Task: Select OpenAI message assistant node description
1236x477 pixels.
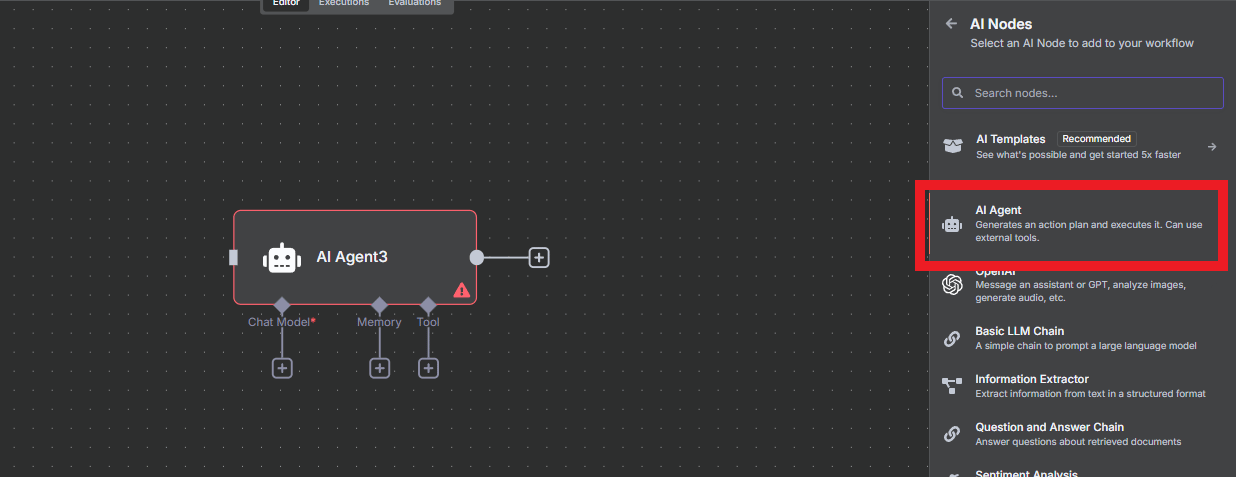Action: 1080,291
